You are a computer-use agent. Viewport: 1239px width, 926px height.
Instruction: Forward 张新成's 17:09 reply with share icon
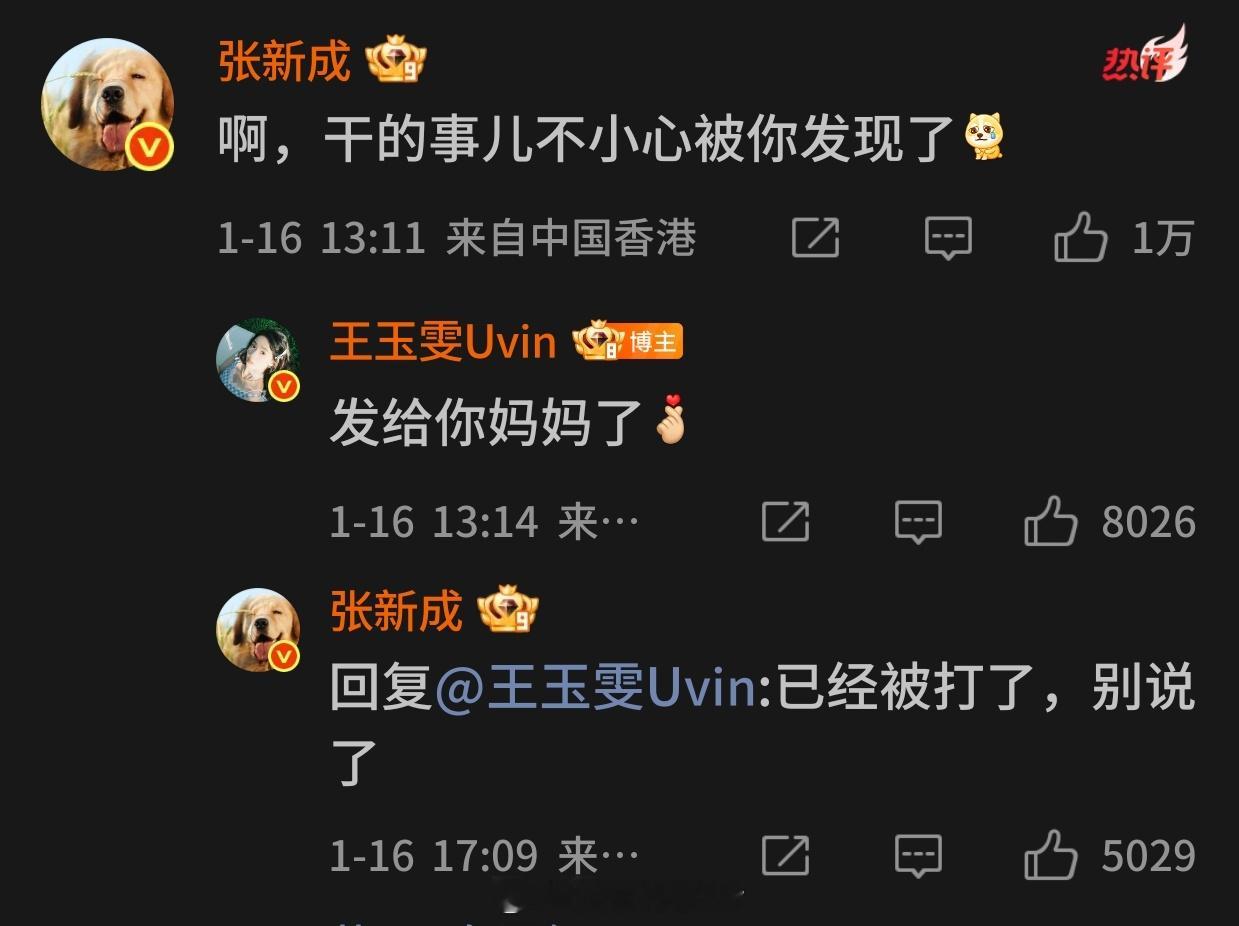785,855
